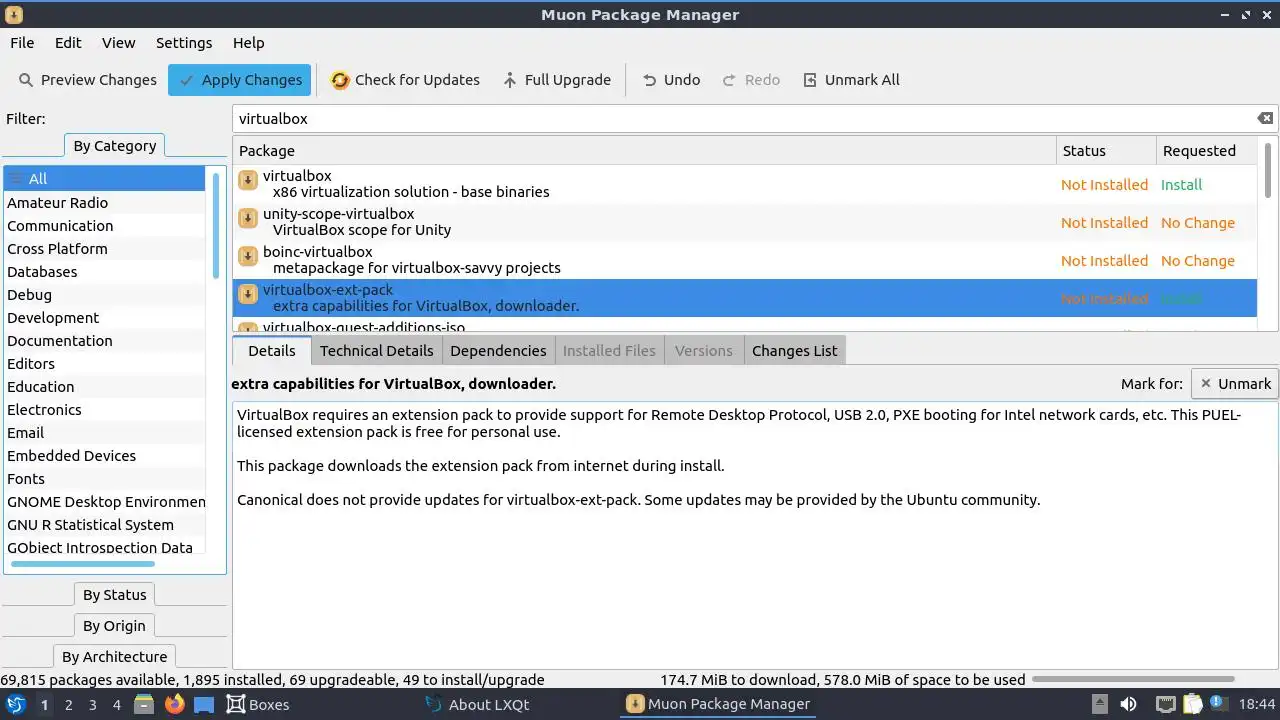
Task: Expand the By Status filter
Action: click(115, 595)
